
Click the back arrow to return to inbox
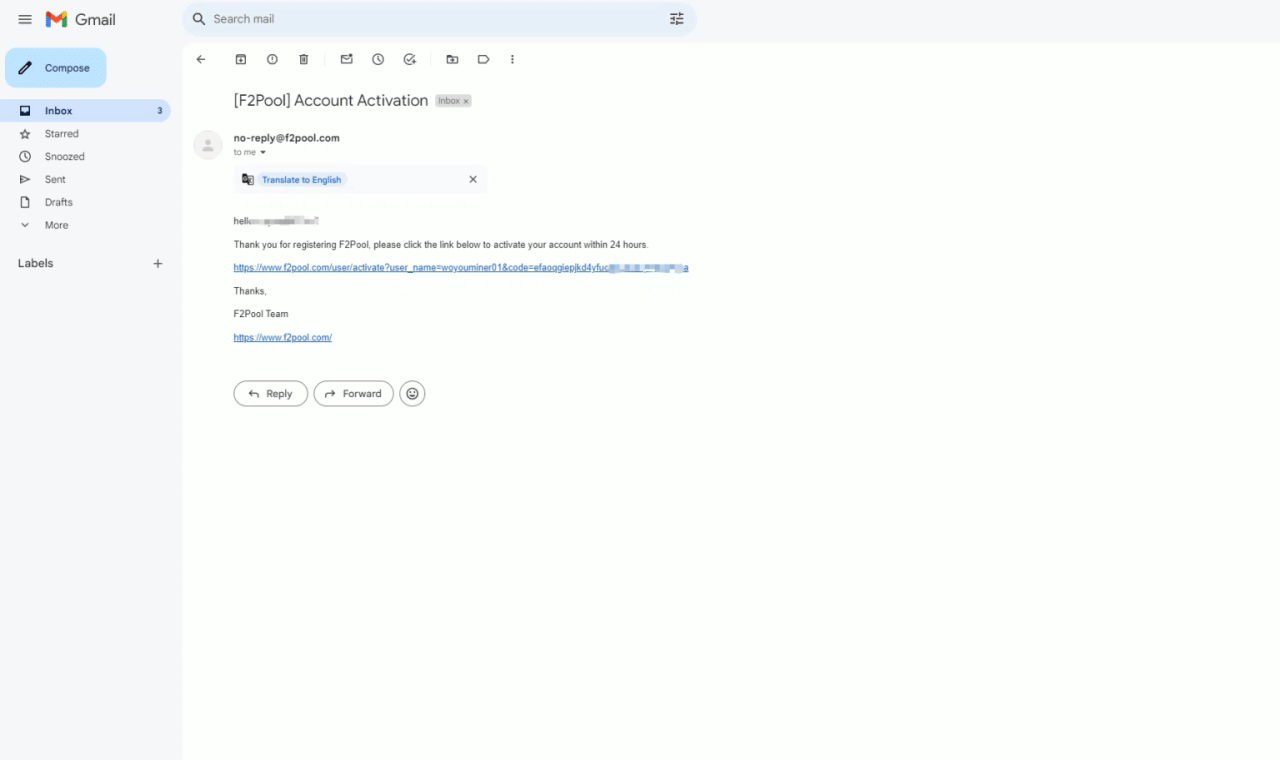coord(201,60)
